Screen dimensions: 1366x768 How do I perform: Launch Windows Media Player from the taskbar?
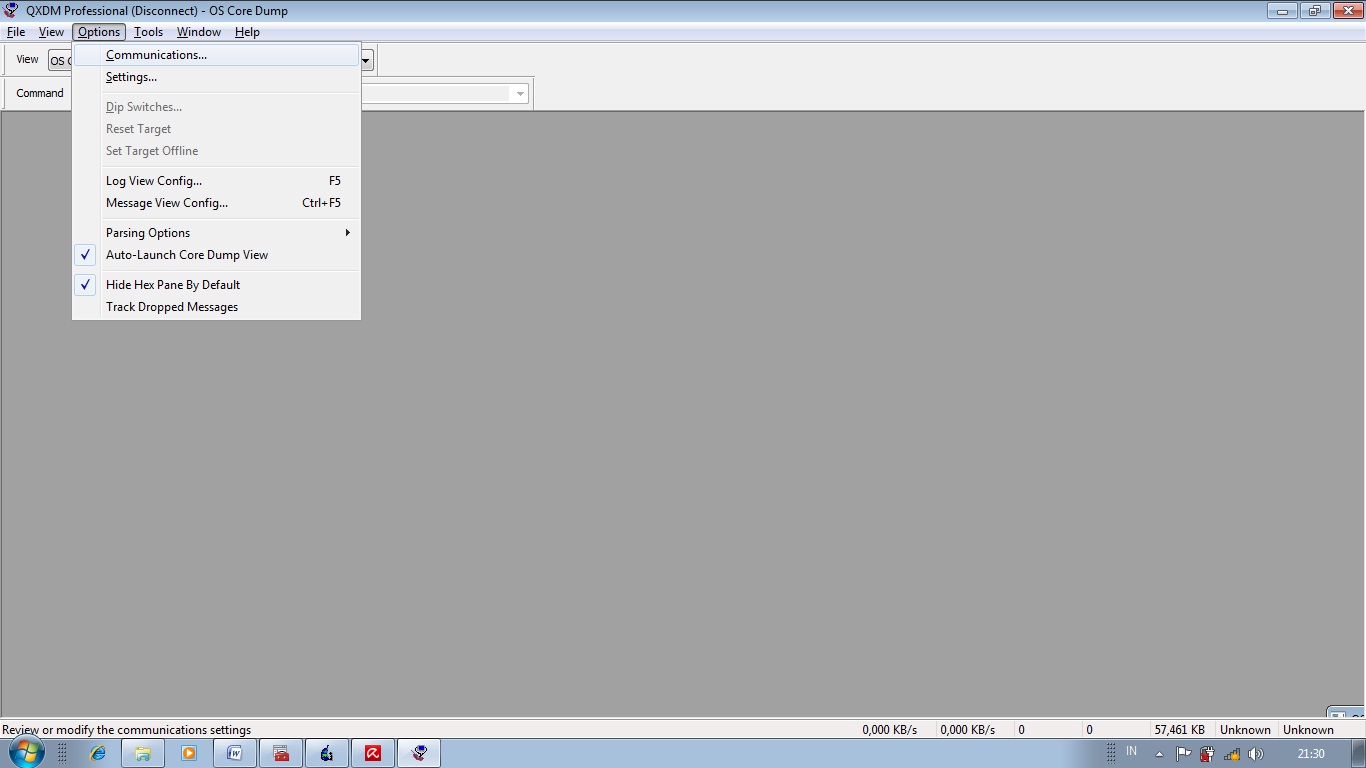[x=189, y=752]
